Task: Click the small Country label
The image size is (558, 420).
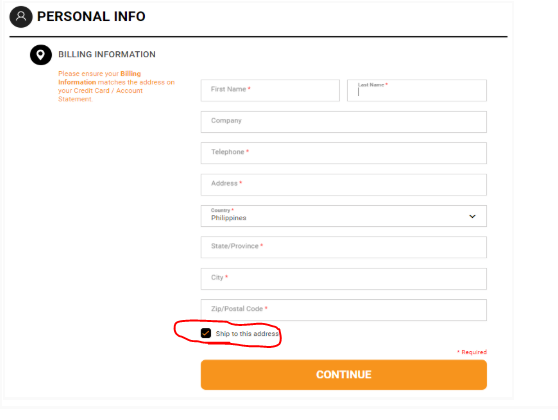Action: [x=222, y=210]
